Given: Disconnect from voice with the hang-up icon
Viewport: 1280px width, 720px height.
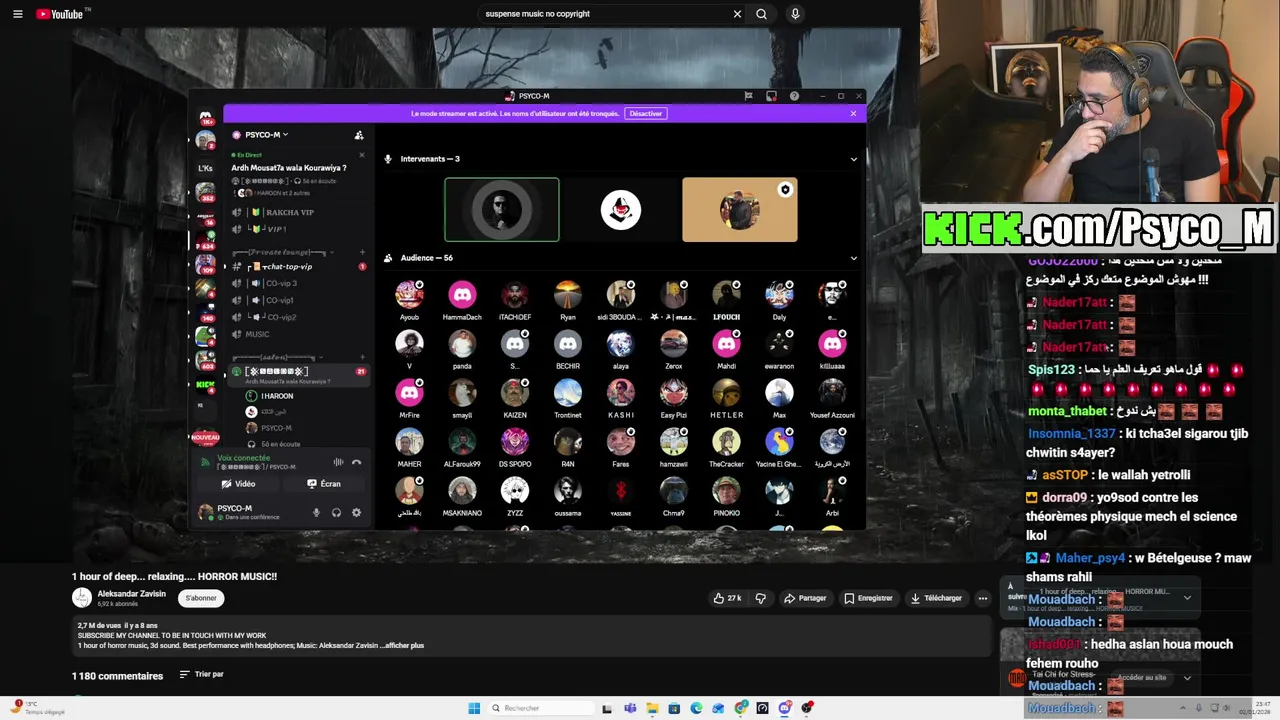Looking at the screenshot, I should (x=356, y=462).
